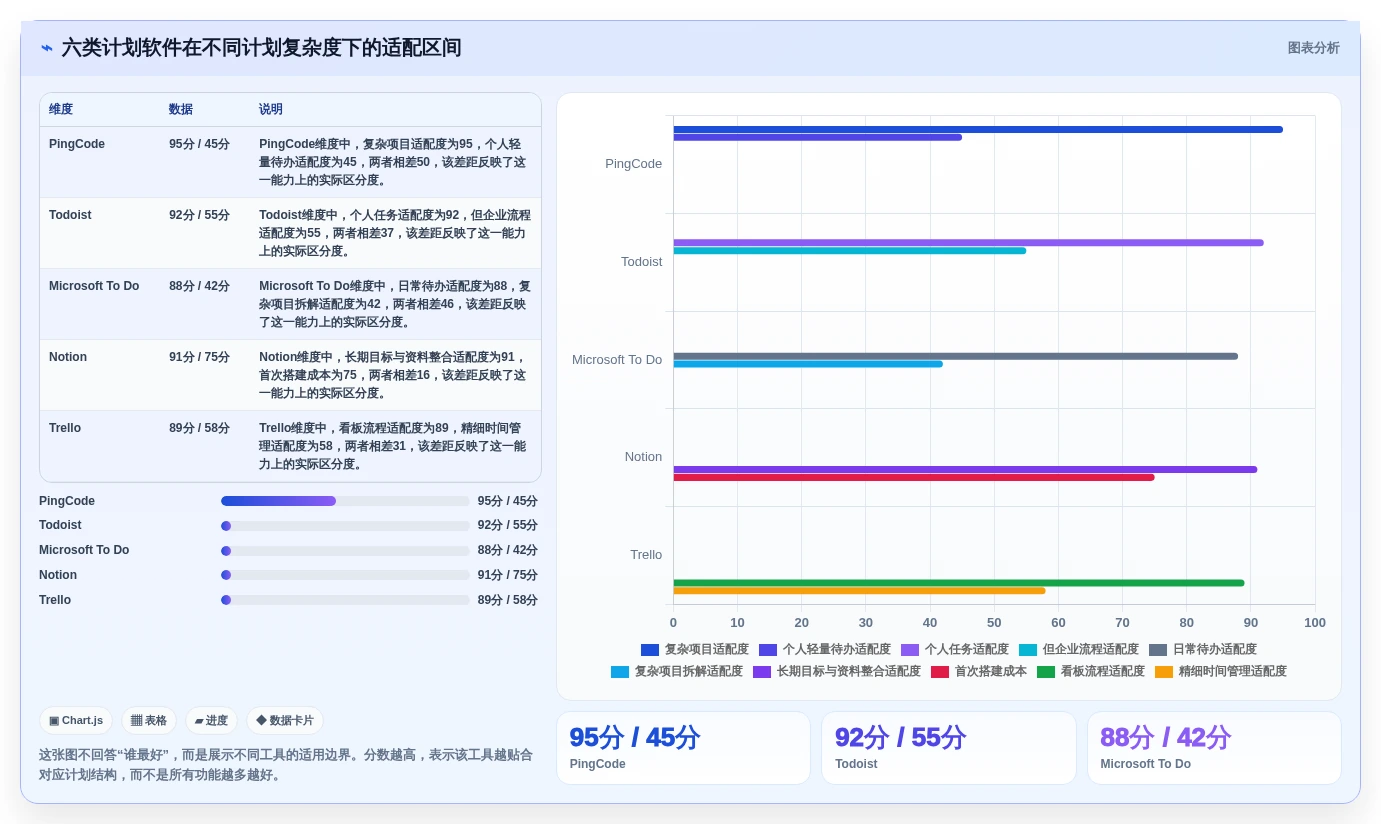Screen dimensions: 1381x824
Task: Click the footnote starting 这张图不回答
Action: pyautogui.click(x=286, y=765)
